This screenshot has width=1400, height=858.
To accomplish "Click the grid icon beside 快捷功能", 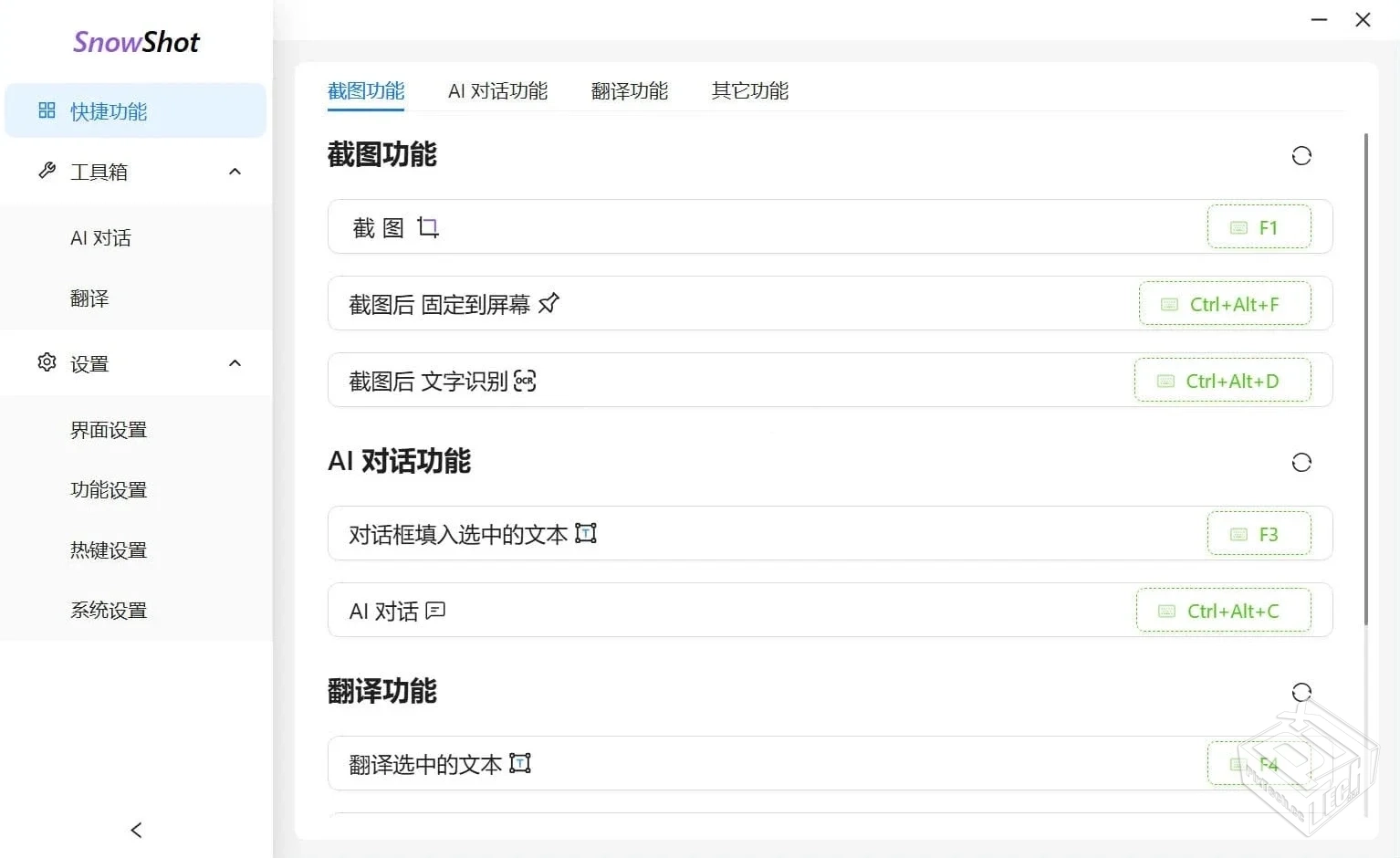I will point(47,110).
